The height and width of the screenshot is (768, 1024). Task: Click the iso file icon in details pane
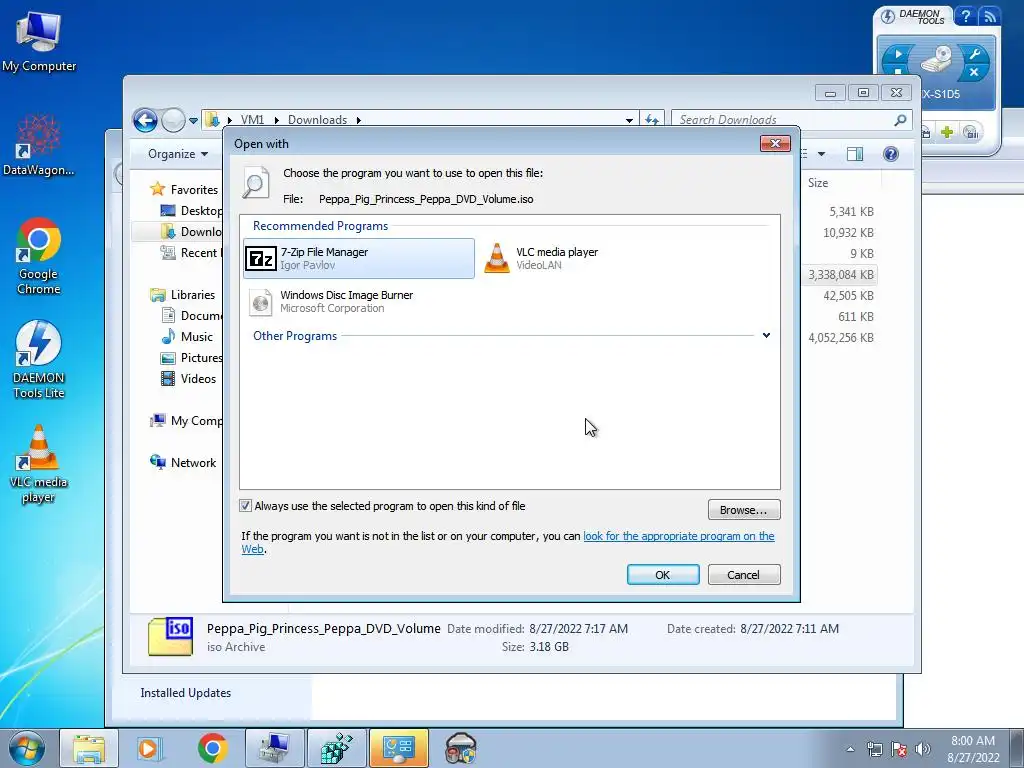pos(170,637)
